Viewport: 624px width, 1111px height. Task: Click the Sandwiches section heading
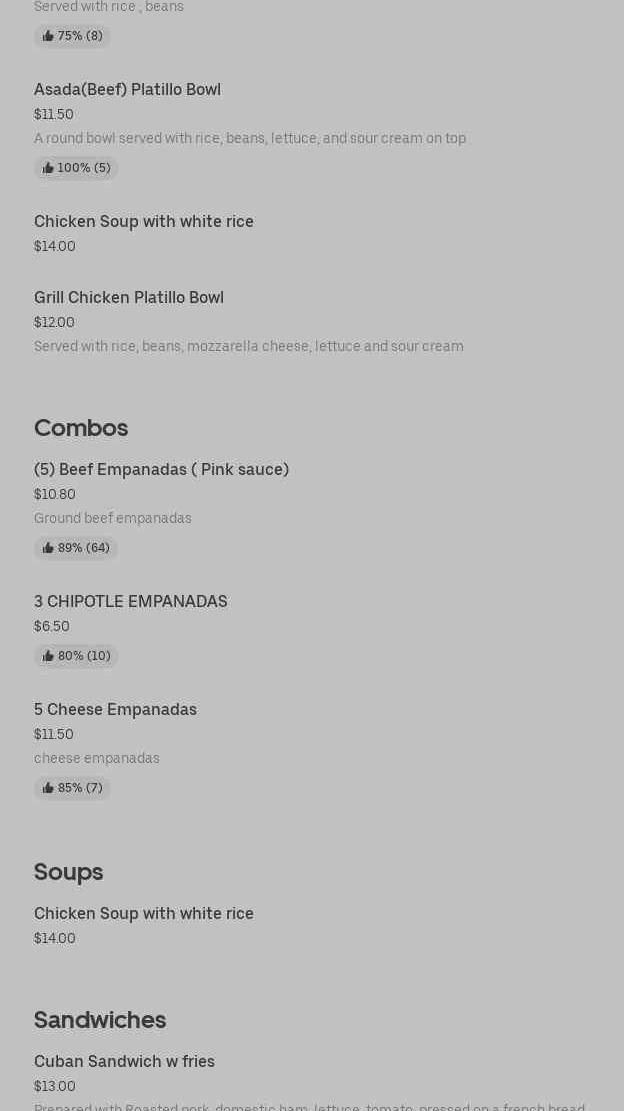(100, 1020)
